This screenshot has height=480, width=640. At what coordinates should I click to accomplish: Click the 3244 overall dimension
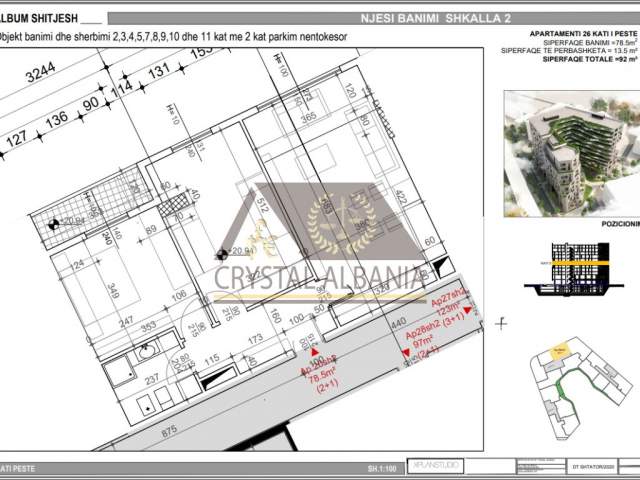pyautogui.click(x=40, y=72)
